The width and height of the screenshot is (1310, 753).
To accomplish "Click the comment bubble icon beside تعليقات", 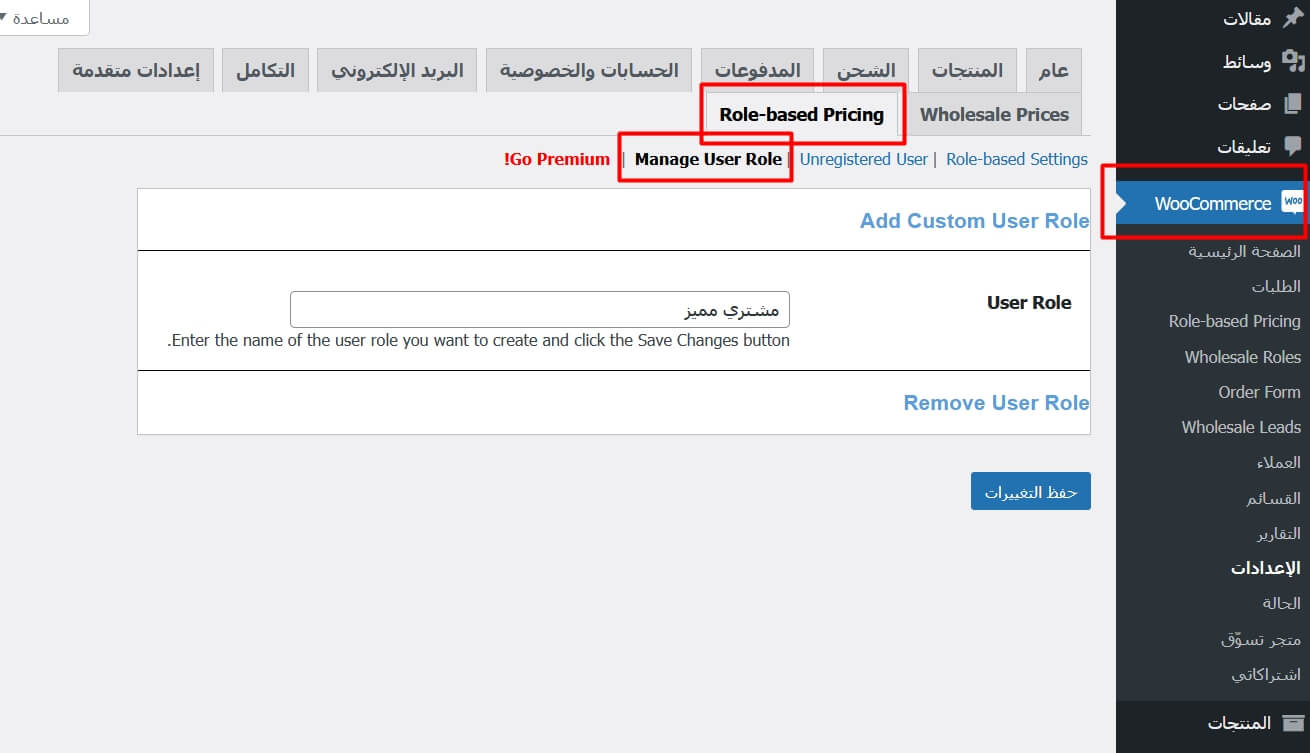I will pyautogui.click(x=1293, y=146).
